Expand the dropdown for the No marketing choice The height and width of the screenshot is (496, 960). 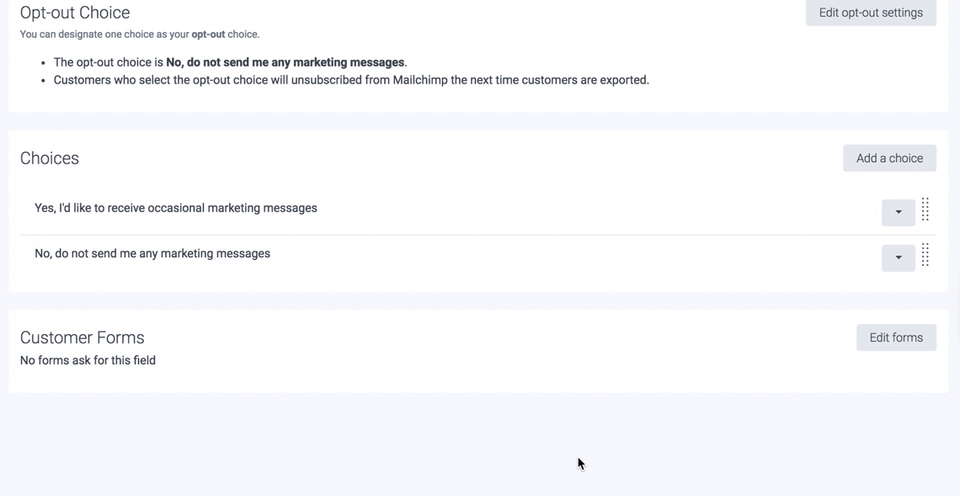tap(898, 258)
